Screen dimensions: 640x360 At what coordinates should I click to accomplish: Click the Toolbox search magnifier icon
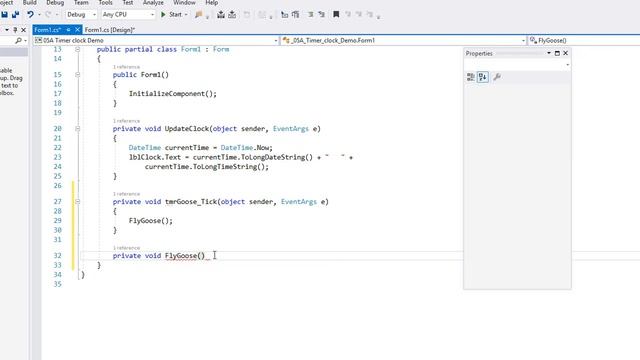click(18, 40)
